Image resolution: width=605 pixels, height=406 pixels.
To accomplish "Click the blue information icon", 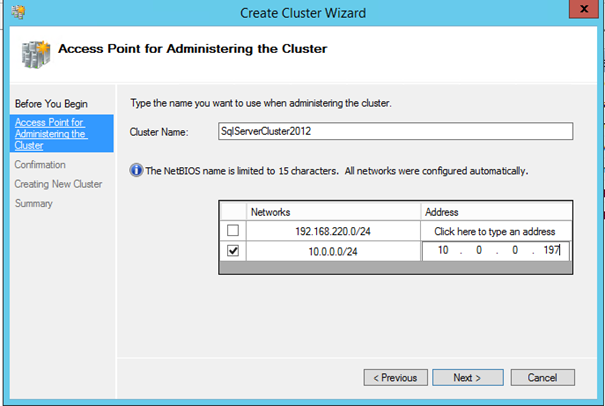I will pyautogui.click(x=137, y=171).
